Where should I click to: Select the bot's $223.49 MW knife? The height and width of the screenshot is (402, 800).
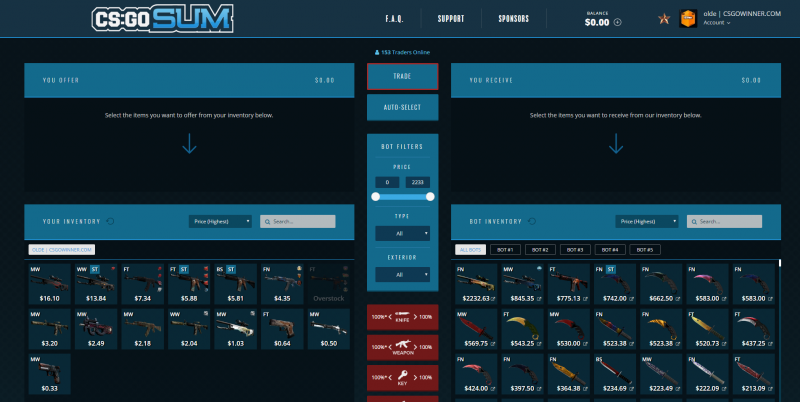point(661,374)
